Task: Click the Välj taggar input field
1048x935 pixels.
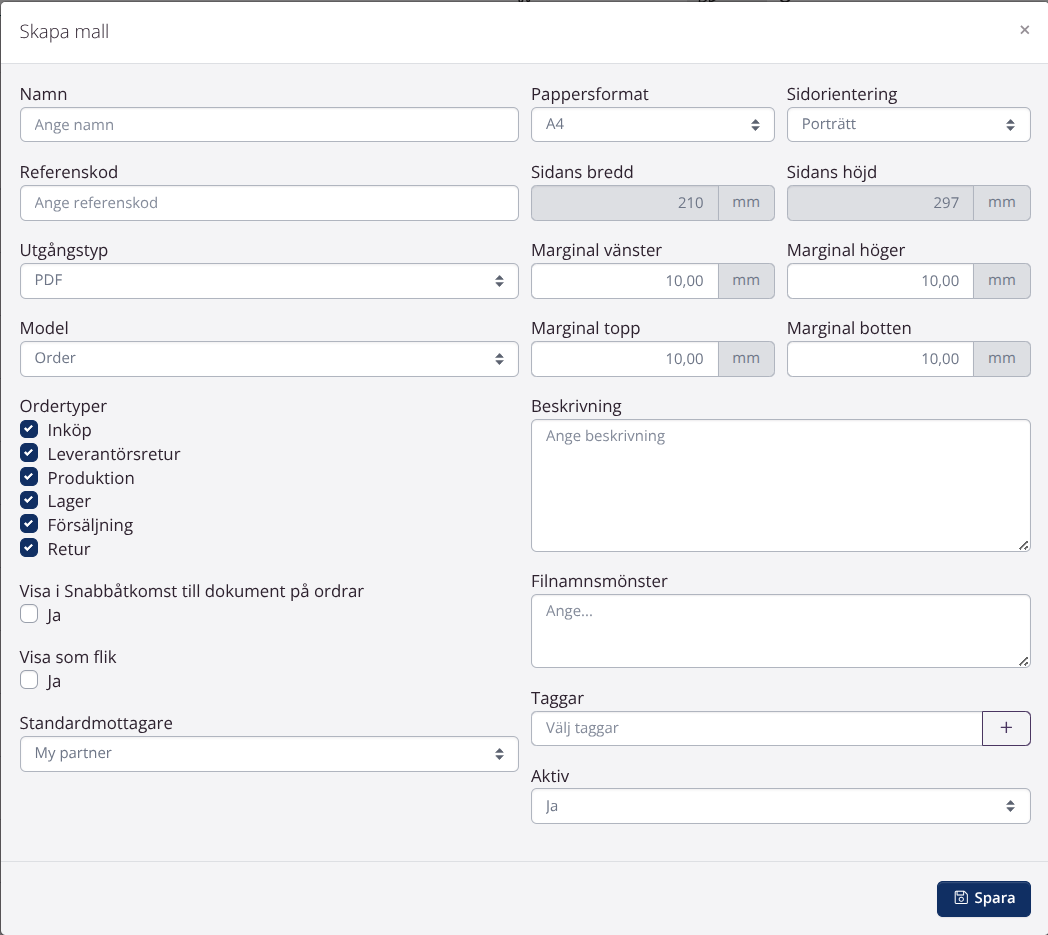Action: click(x=756, y=729)
